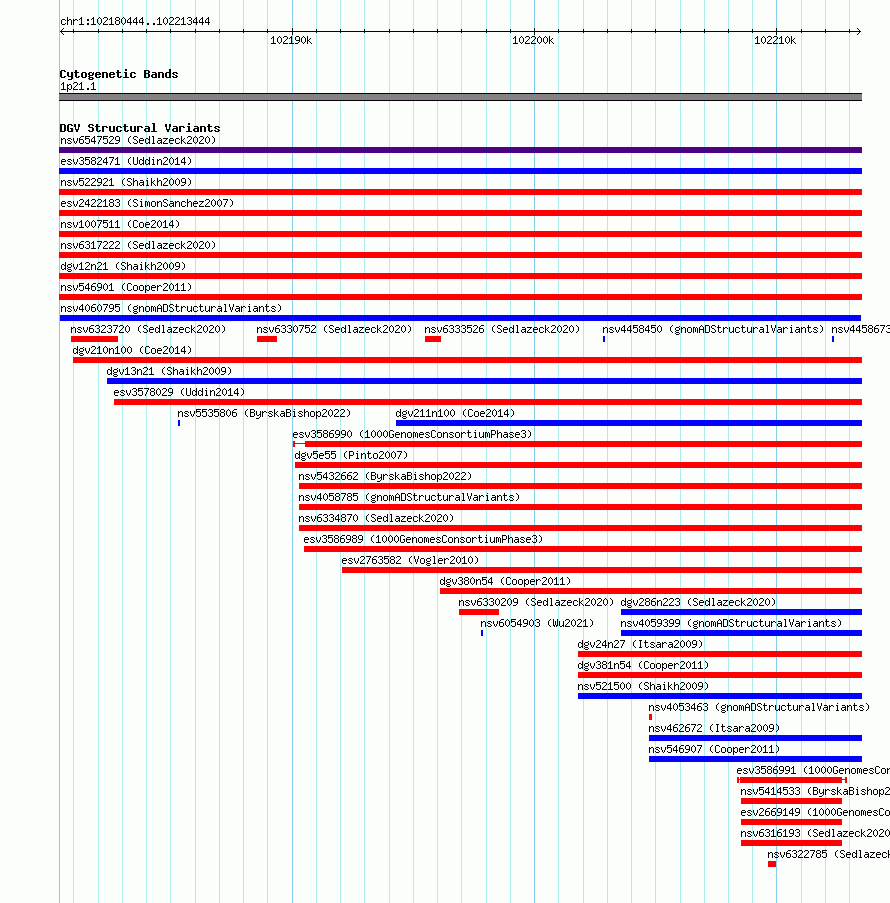Click nsv6334870 (Sedlazeck2020) label

(376, 518)
